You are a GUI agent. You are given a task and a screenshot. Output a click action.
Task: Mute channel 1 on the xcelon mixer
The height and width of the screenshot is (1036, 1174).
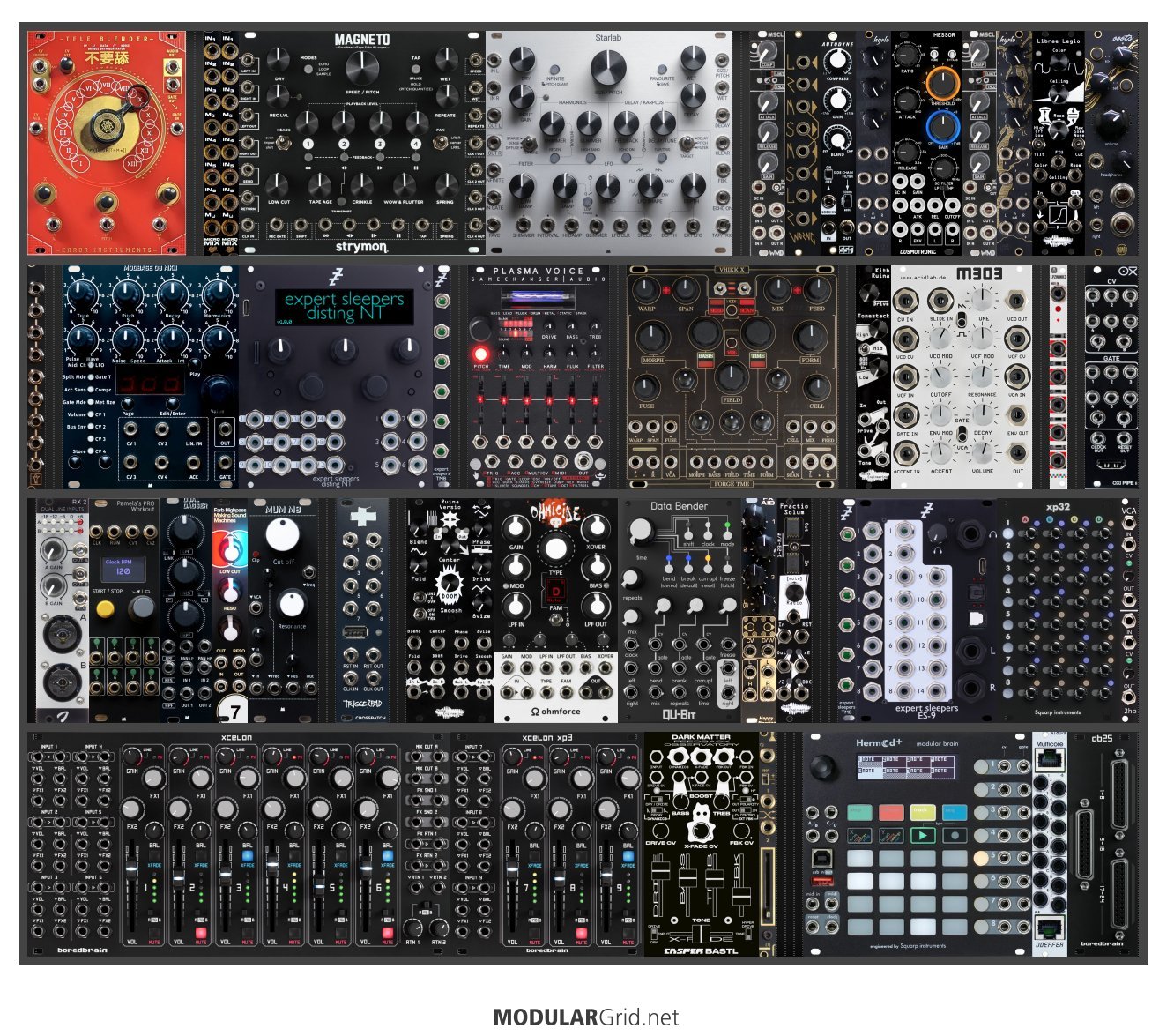(154, 932)
